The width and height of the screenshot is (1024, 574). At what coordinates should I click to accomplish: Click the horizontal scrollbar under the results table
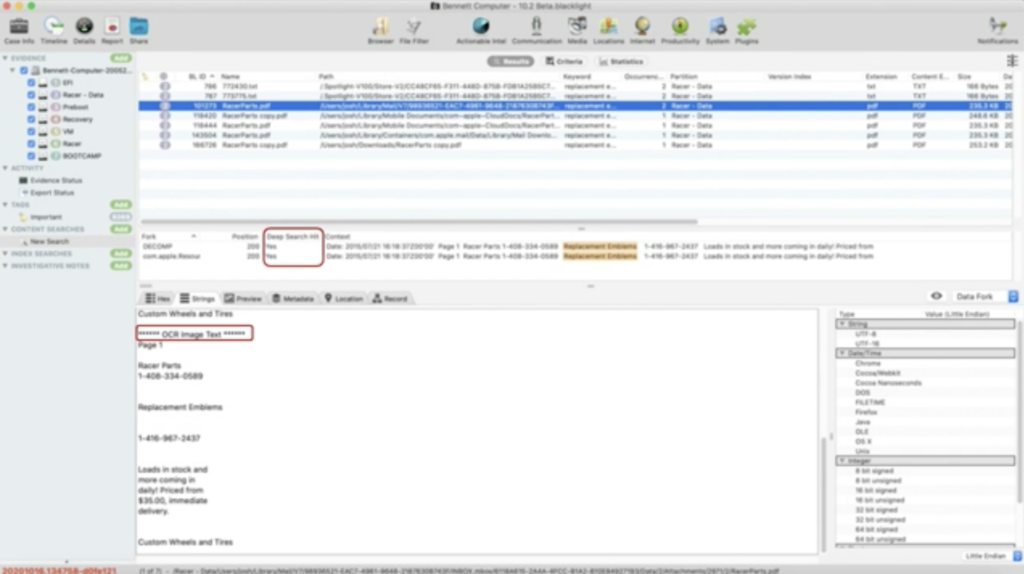(419, 221)
